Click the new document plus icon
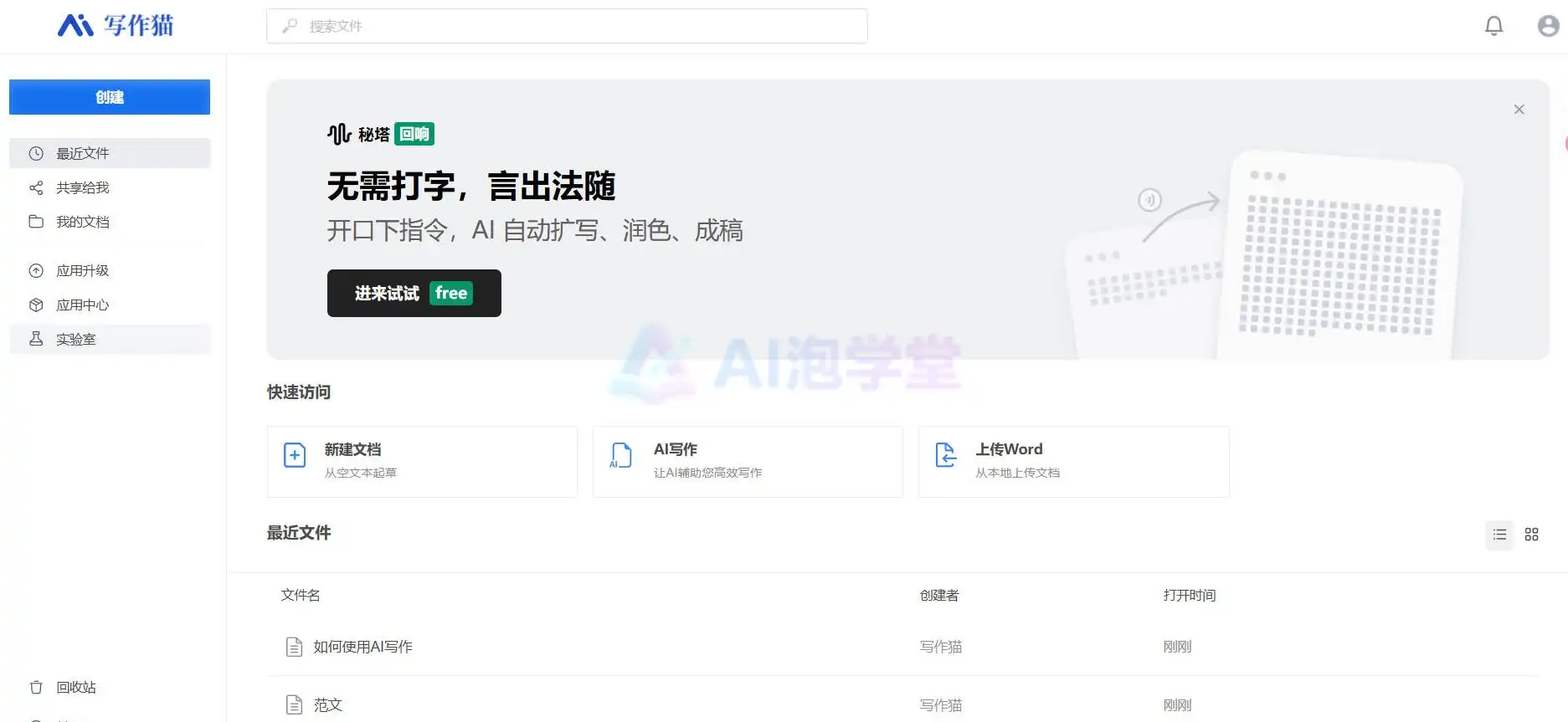Screen dimensions: 1568x722 (295, 455)
